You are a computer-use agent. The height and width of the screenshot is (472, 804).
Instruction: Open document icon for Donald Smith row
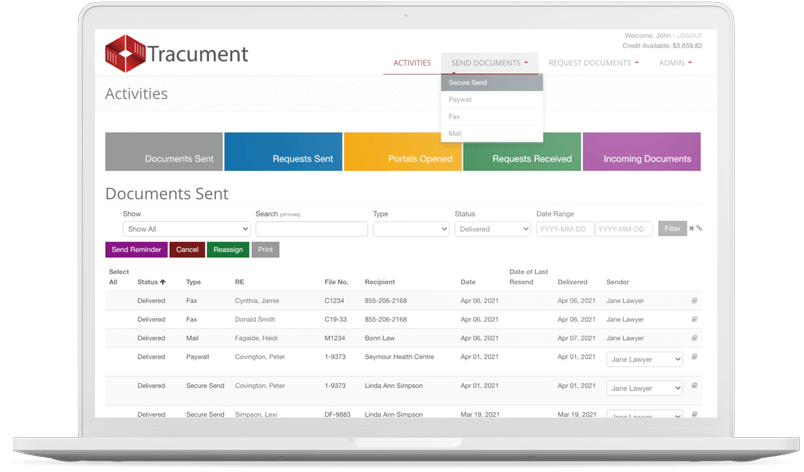[x=695, y=319]
